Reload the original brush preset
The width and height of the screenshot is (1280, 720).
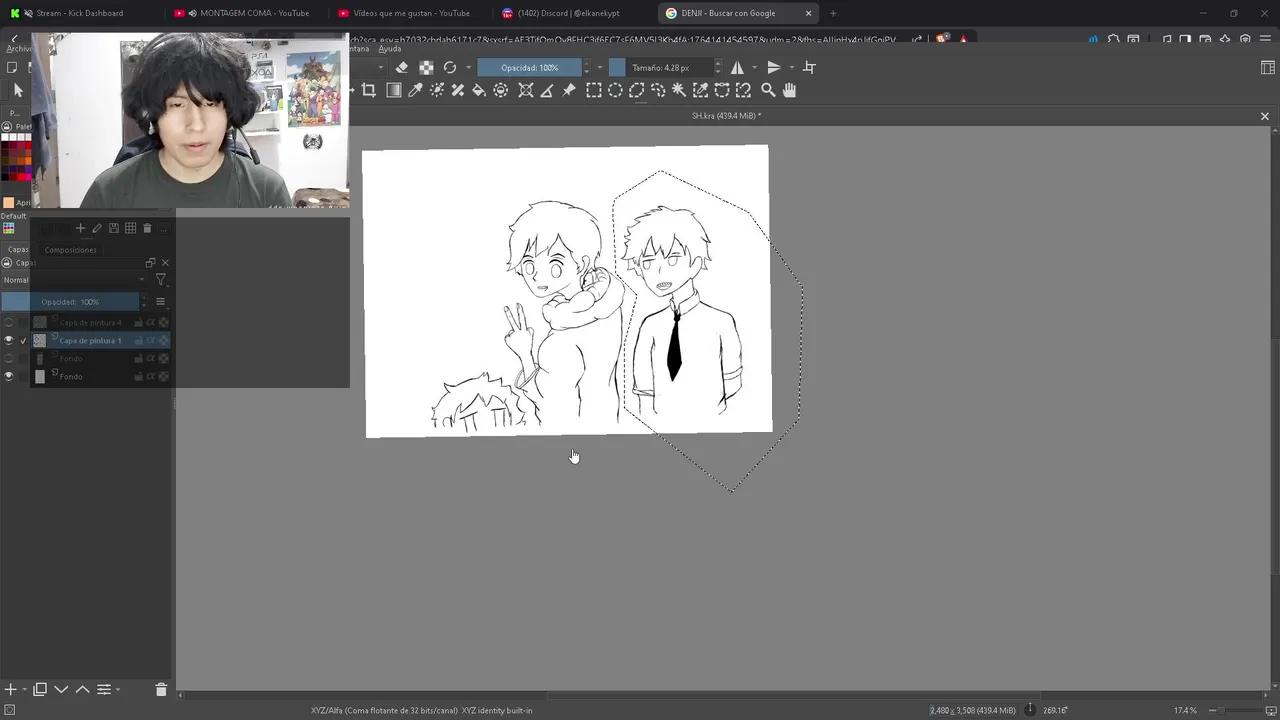pyautogui.click(x=450, y=67)
